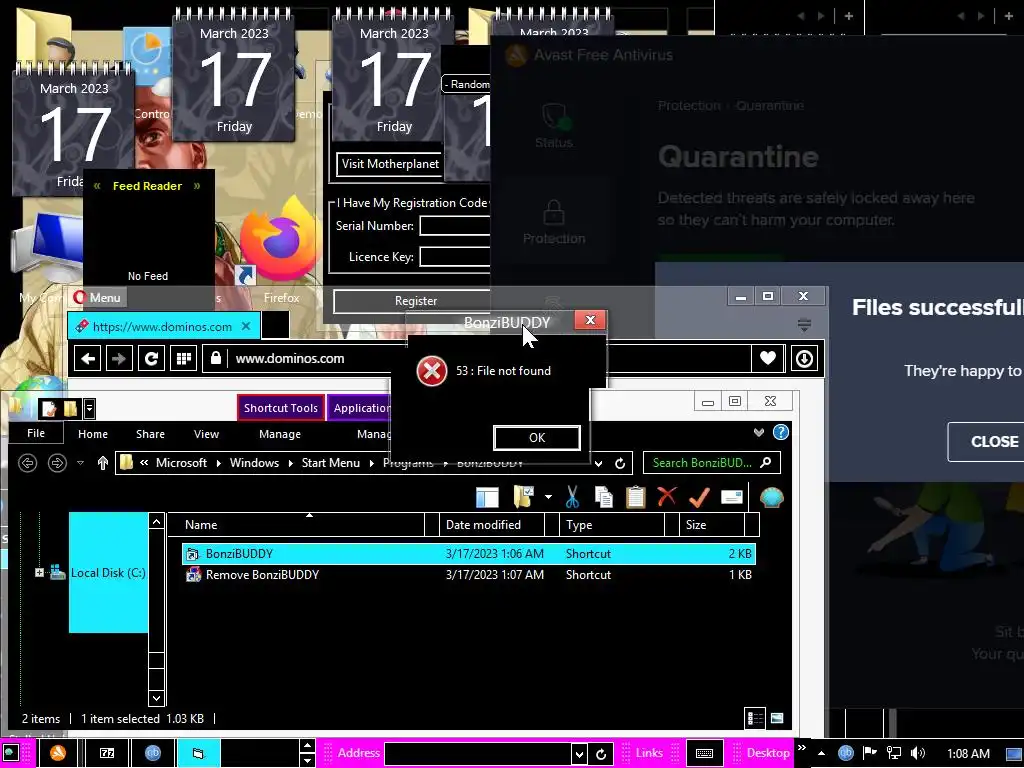Click the Cut scissors icon
The width and height of the screenshot is (1024, 768).
coord(572,497)
